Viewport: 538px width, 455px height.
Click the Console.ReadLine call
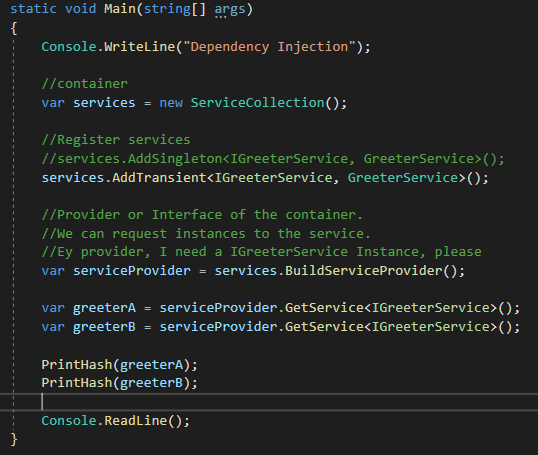pos(115,420)
